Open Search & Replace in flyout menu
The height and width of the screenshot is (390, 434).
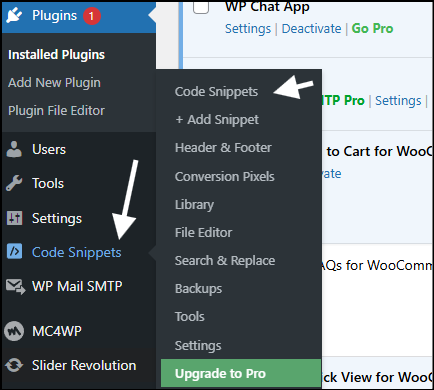click(x=225, y=260)
